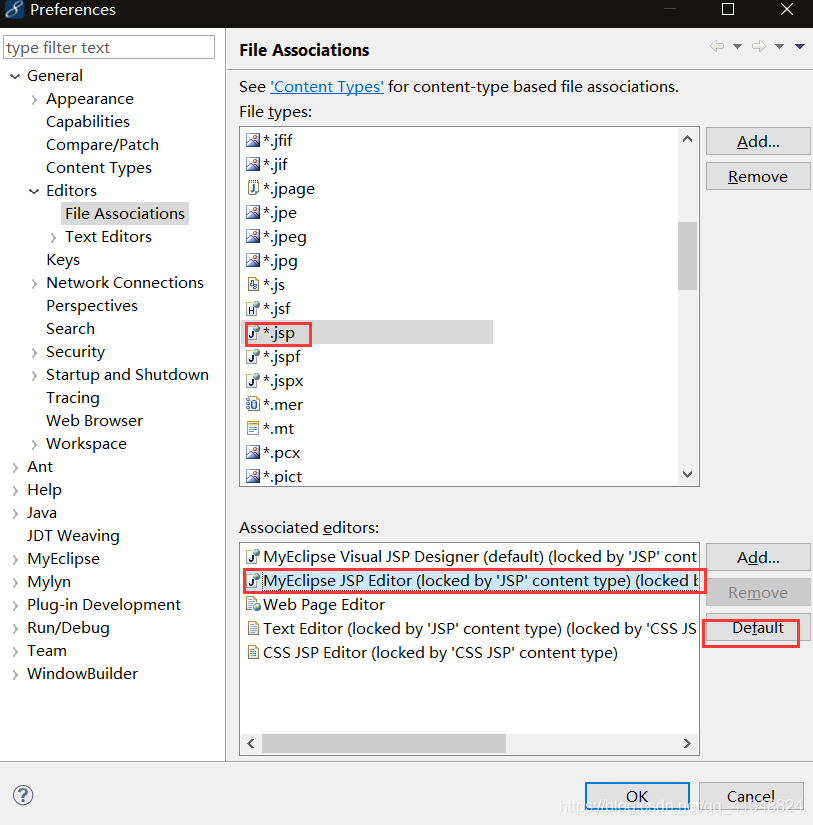Cancel the Preferences dialog

click(x=751, y=797)
